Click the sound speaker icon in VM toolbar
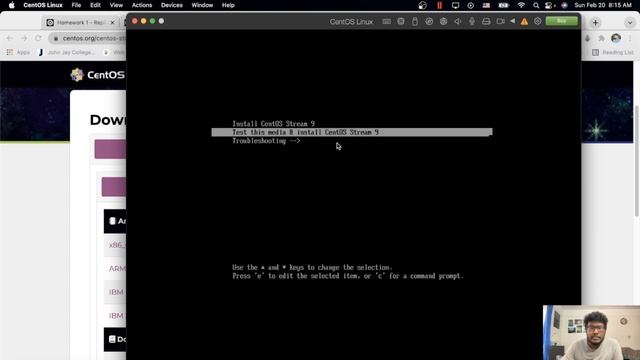Screen dimensions: 640x360 coord(458,21)
